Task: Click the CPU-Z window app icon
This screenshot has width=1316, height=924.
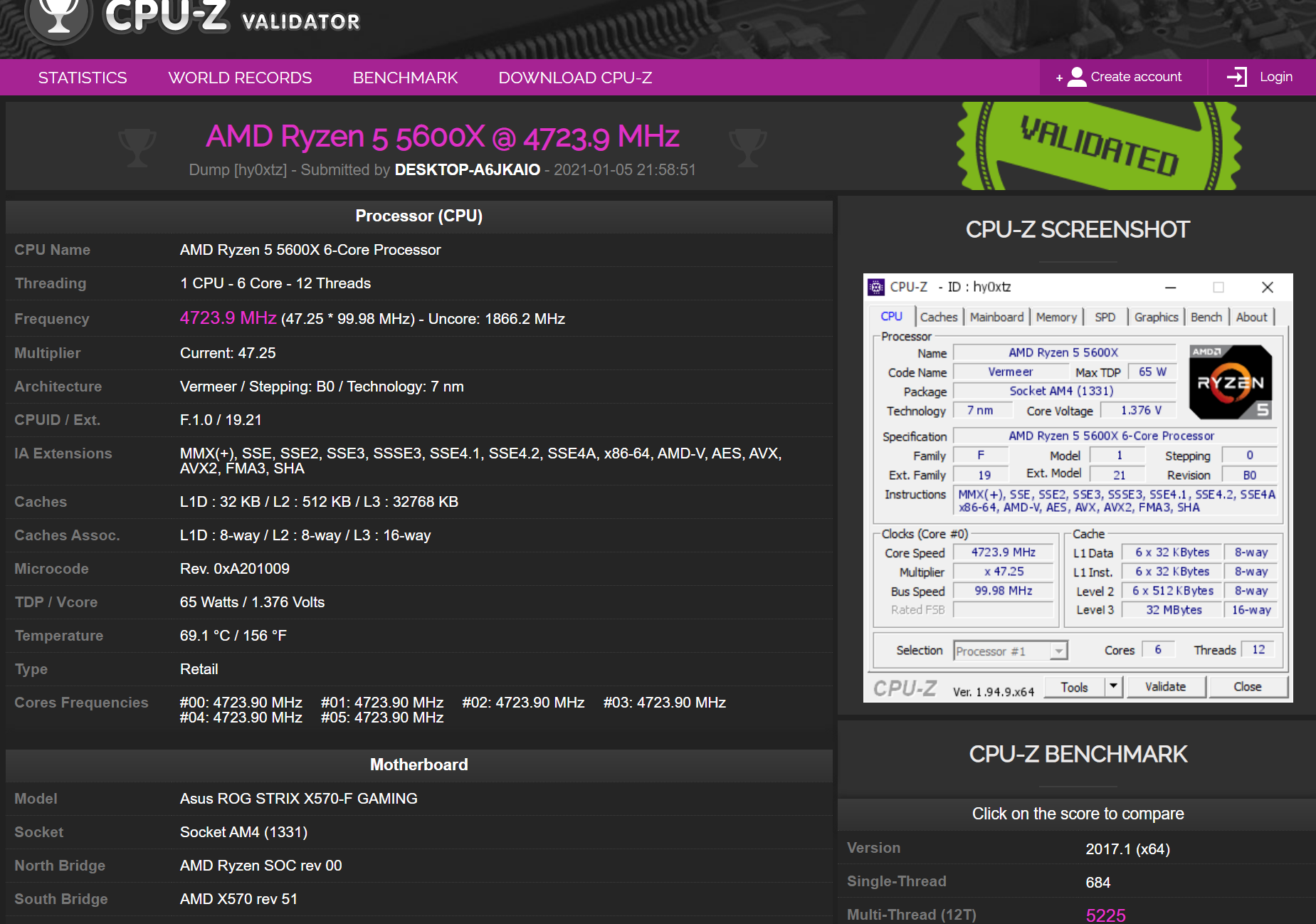Action: pos(876,287)
